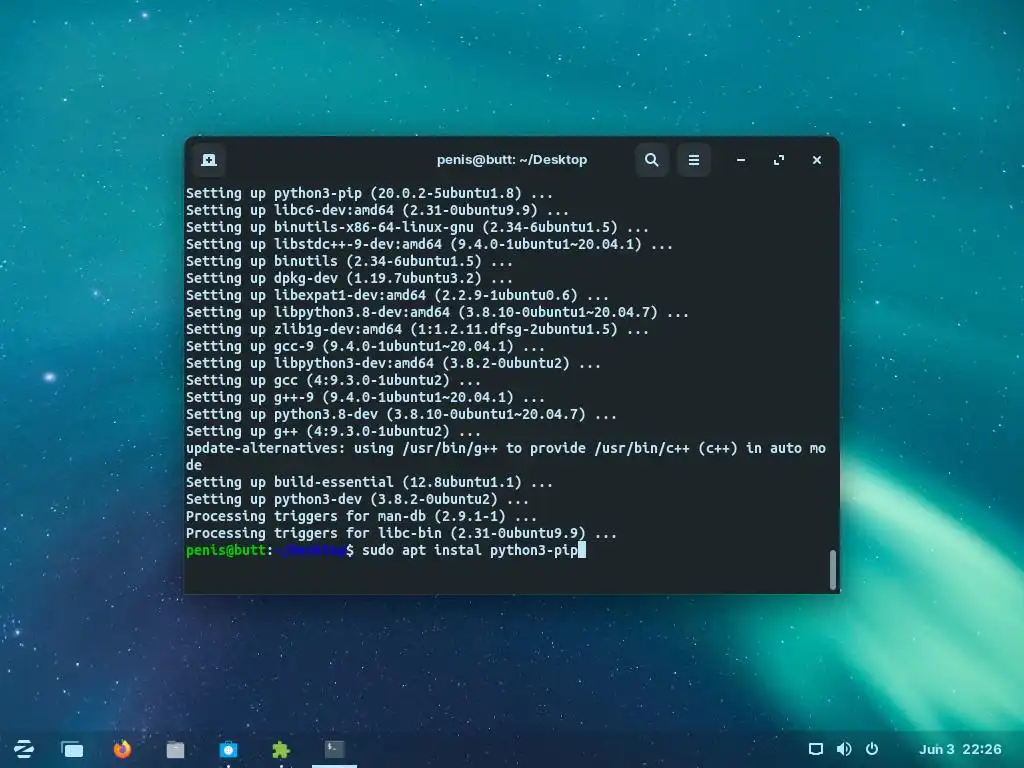The width and height of the screenshot is (1024, 768).
Task: Click line 'Setting up libexpat1-dev:amd64'
Action: [397, 295]
